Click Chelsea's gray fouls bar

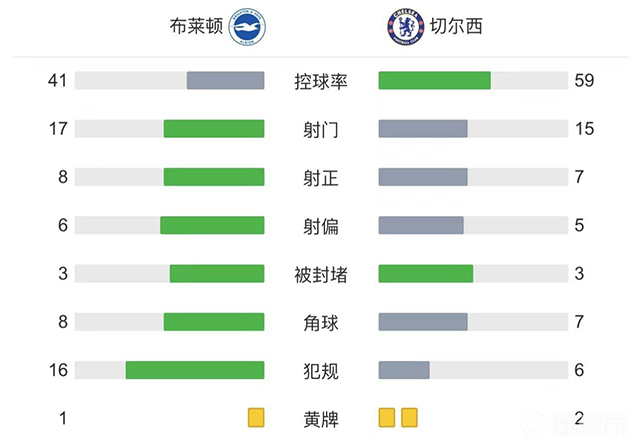click(404, 370)
